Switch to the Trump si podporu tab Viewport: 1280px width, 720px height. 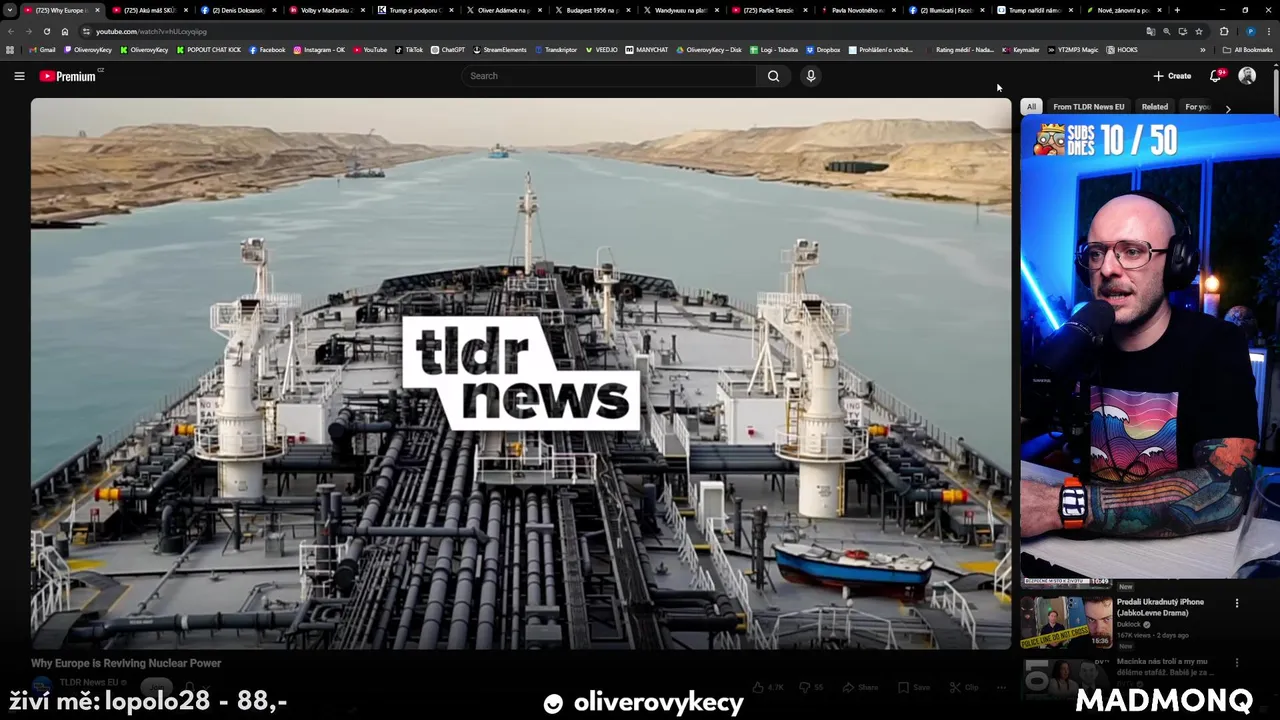click(415, 10)
